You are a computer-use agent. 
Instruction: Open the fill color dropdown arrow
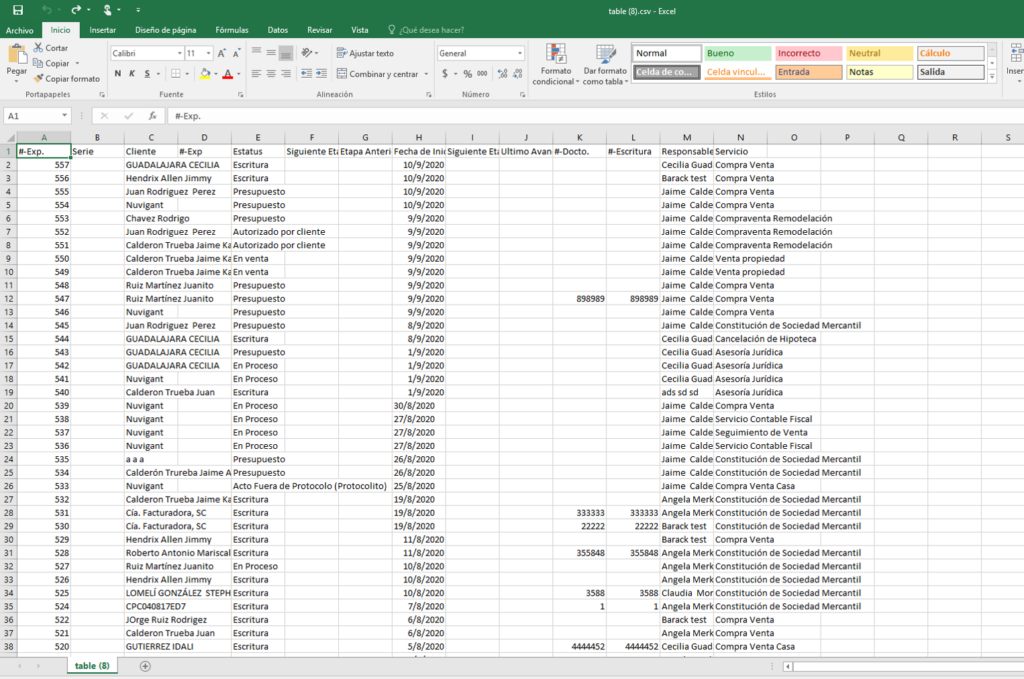(x=216, y=74)
